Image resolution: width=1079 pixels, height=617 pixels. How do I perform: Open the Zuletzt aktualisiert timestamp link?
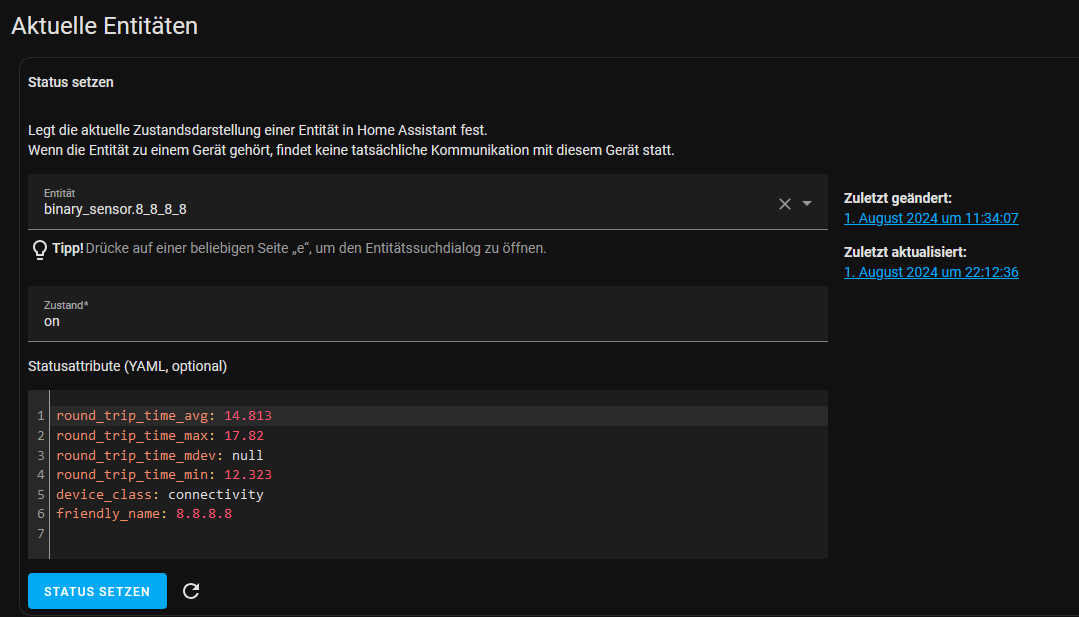[x=930, y=272]
